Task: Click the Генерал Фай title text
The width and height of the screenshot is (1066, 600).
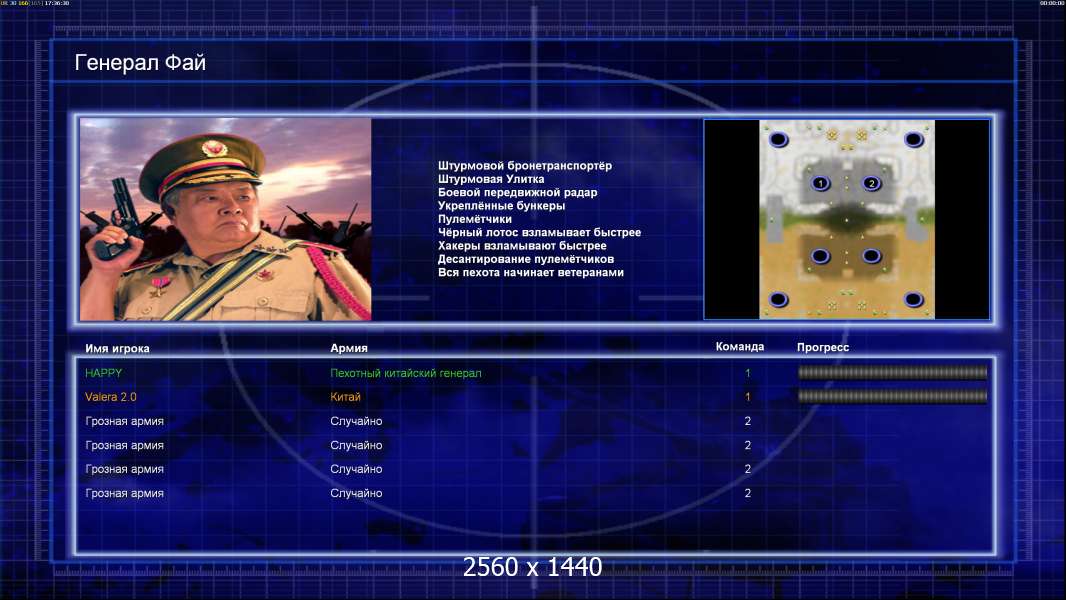Action: click(x=140, y=63)
